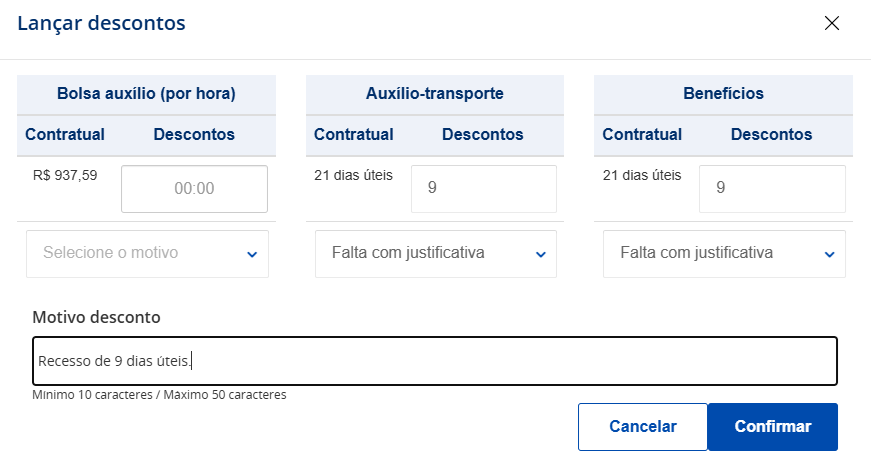Image resolution: width=871 pixels, height=464 pixels.
Task: Click Descontos column label under Bolsa auxílio
Action: click(x=194, y=134)
